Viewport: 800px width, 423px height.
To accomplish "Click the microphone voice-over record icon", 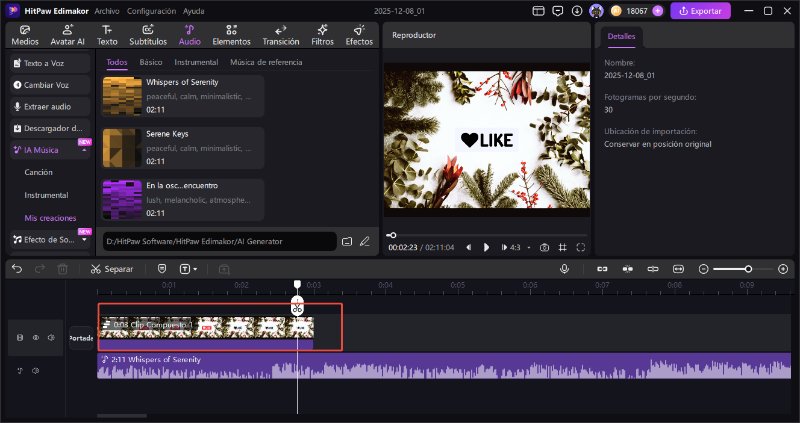I will coord(565,269).
